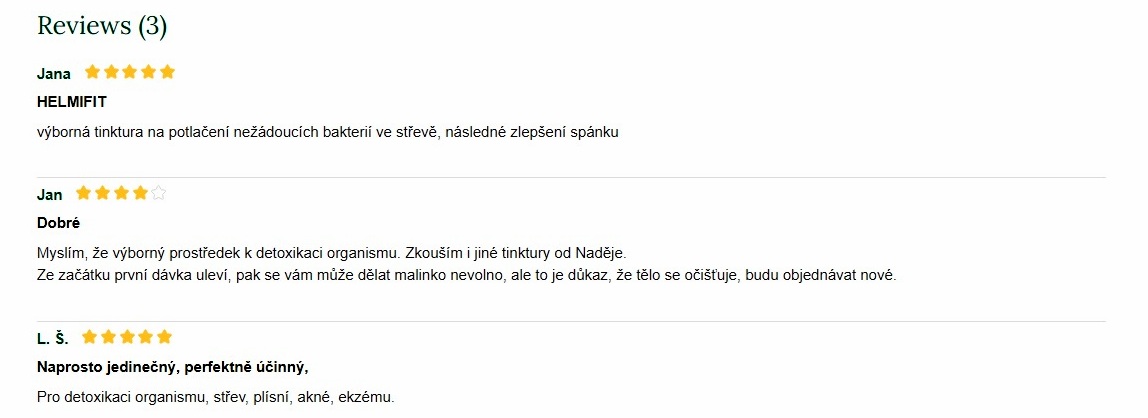1148x418 pixels.
Task: Click the "Naprosto jedinečný, perfektně účinný" title
Action: coord(172,367)
